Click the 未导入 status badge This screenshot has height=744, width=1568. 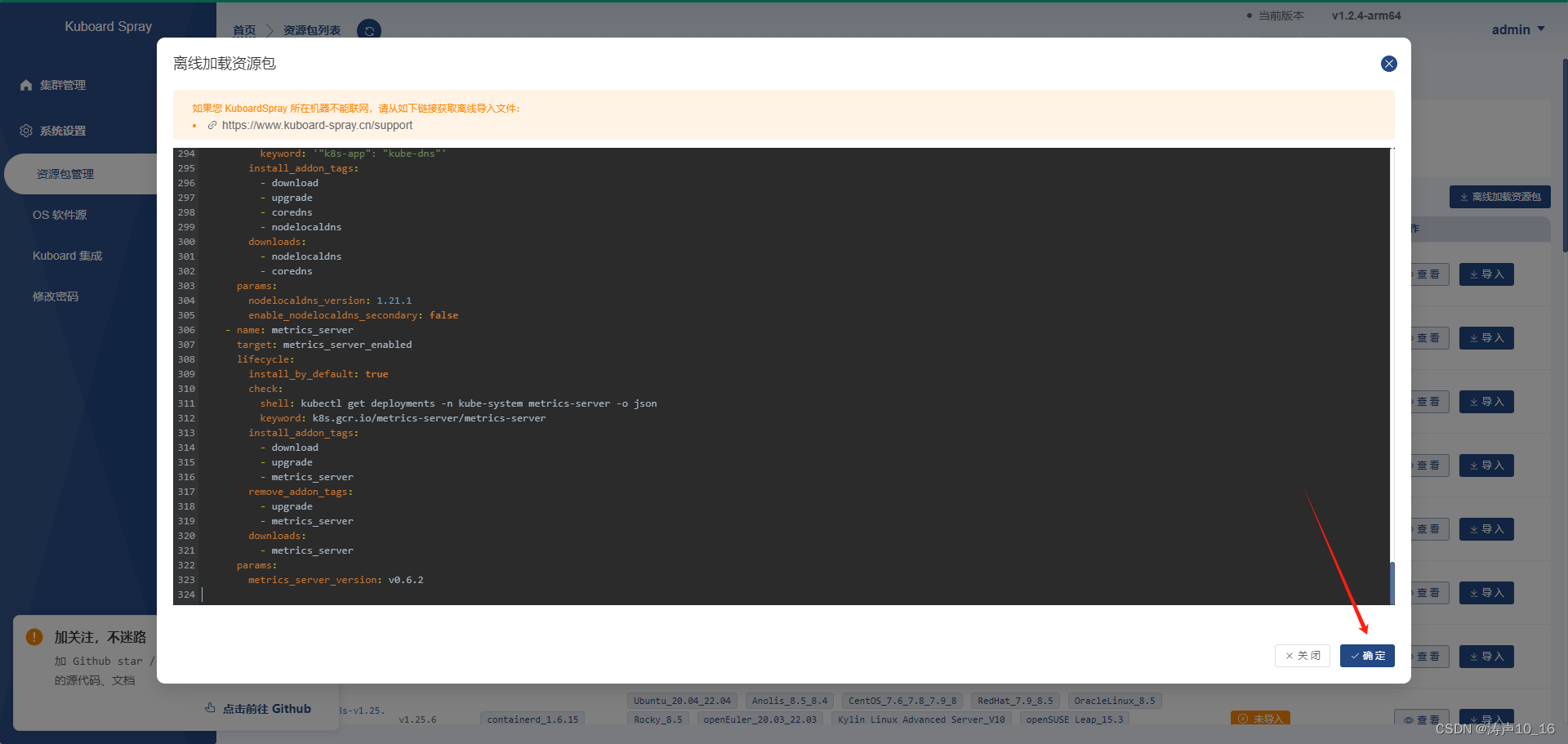pos(1260,719)
